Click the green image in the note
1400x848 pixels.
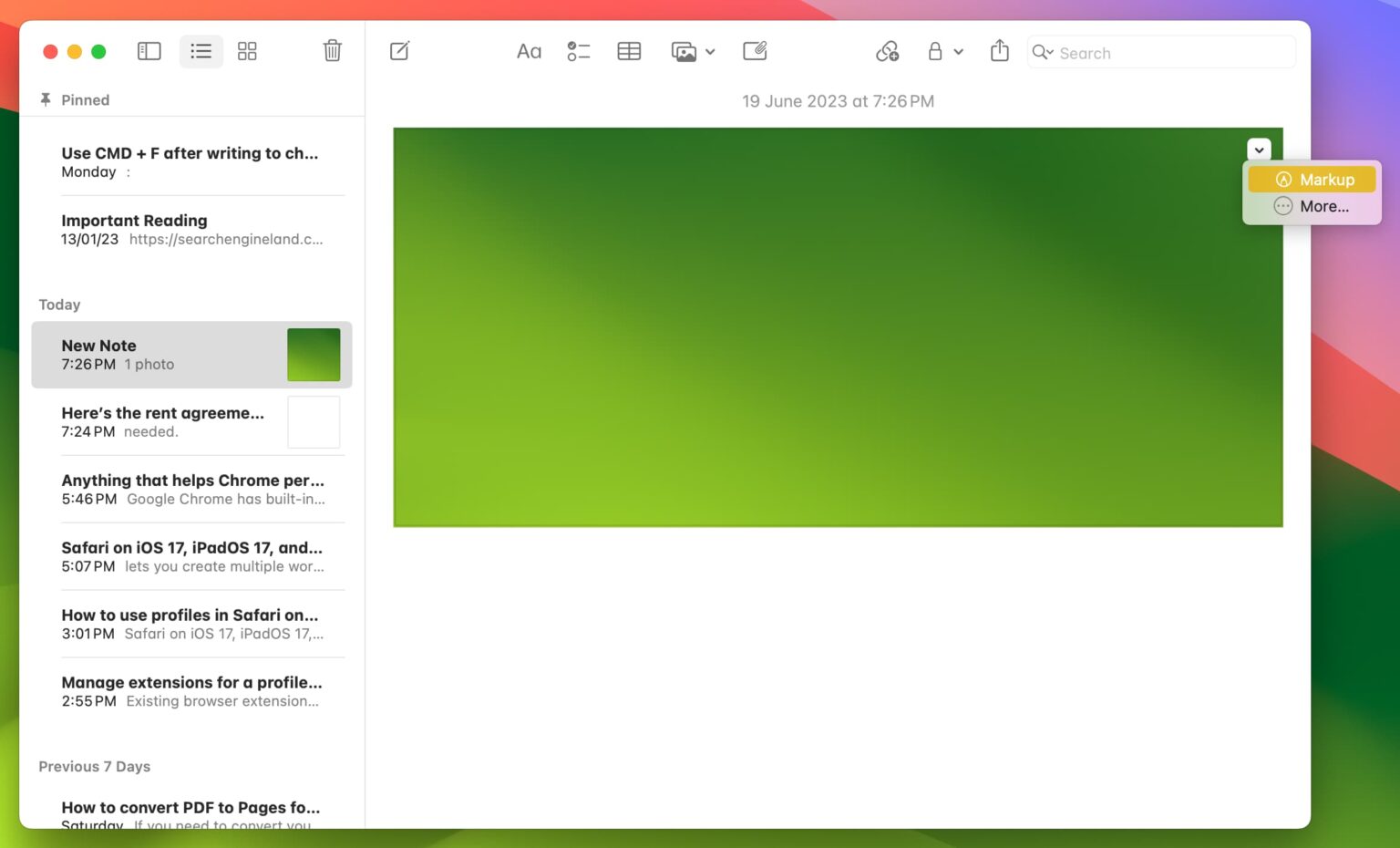838,327
